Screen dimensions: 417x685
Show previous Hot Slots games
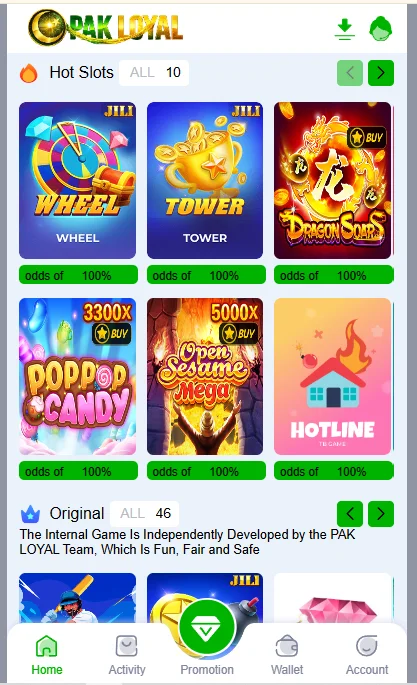pyautogui.click(x=350, y=73)
